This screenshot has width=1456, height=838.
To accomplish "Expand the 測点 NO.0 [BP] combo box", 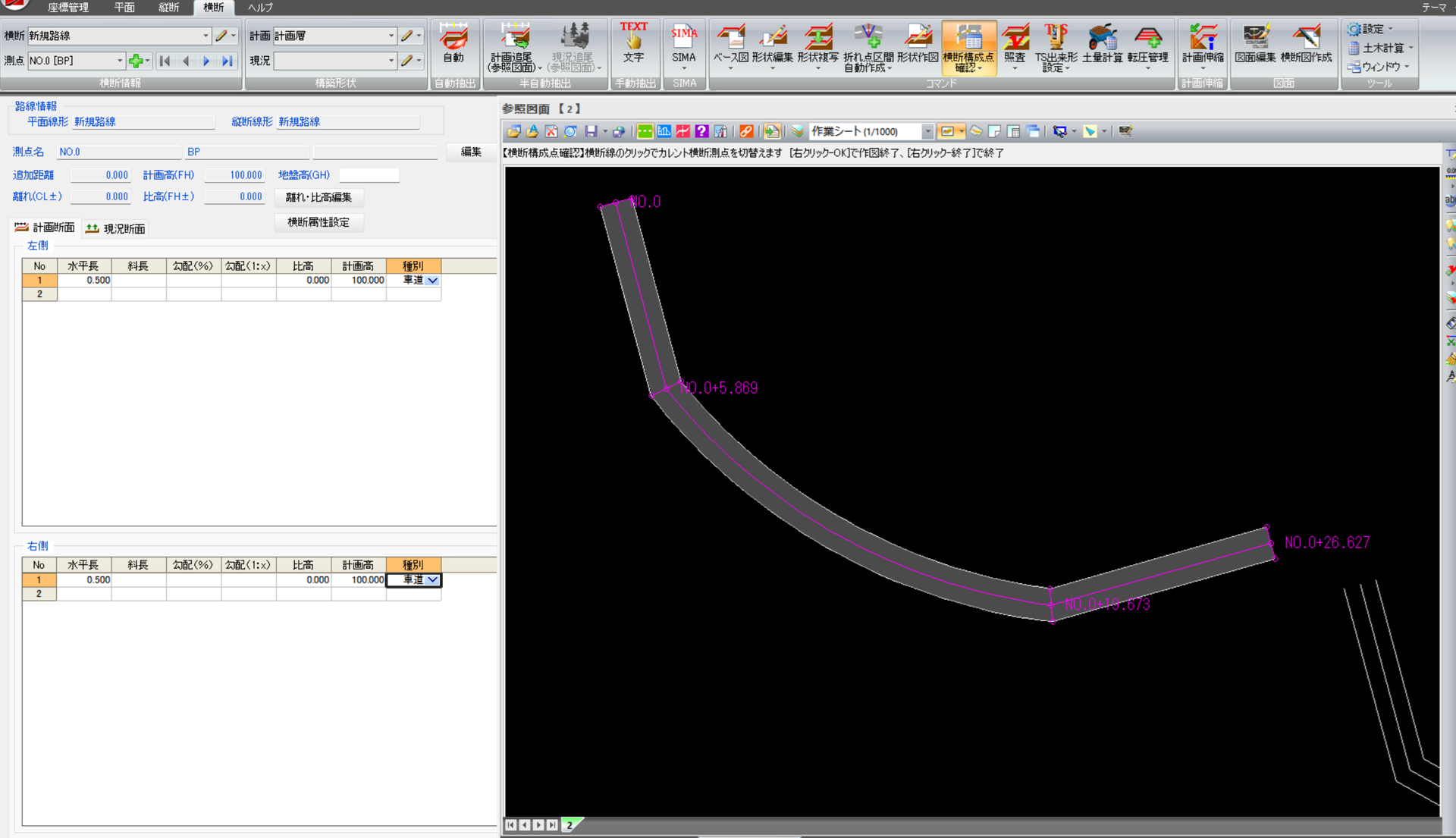I will [119, 61].
